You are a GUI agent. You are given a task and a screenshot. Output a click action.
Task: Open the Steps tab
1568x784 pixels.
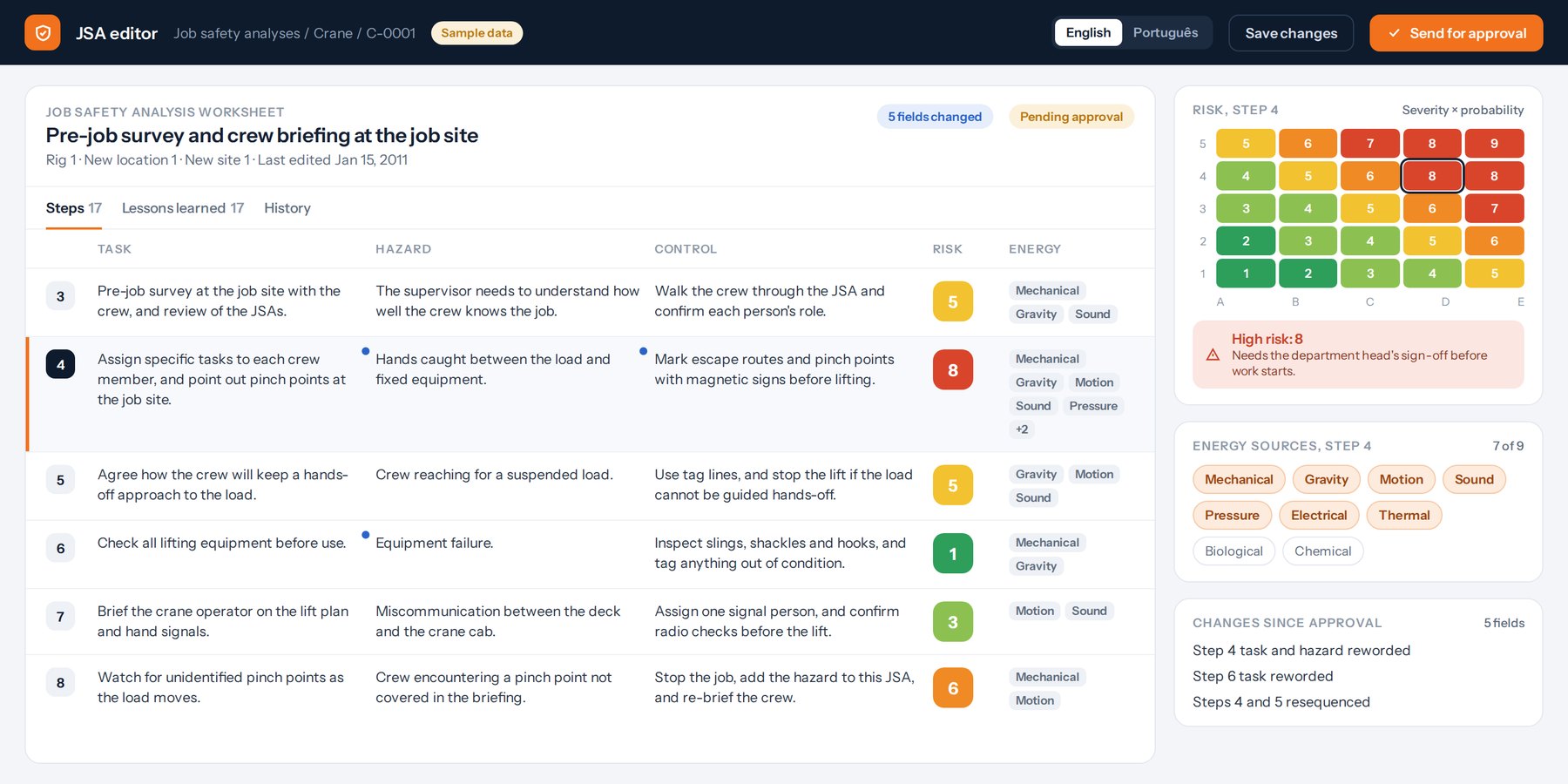tap(73, 208)
